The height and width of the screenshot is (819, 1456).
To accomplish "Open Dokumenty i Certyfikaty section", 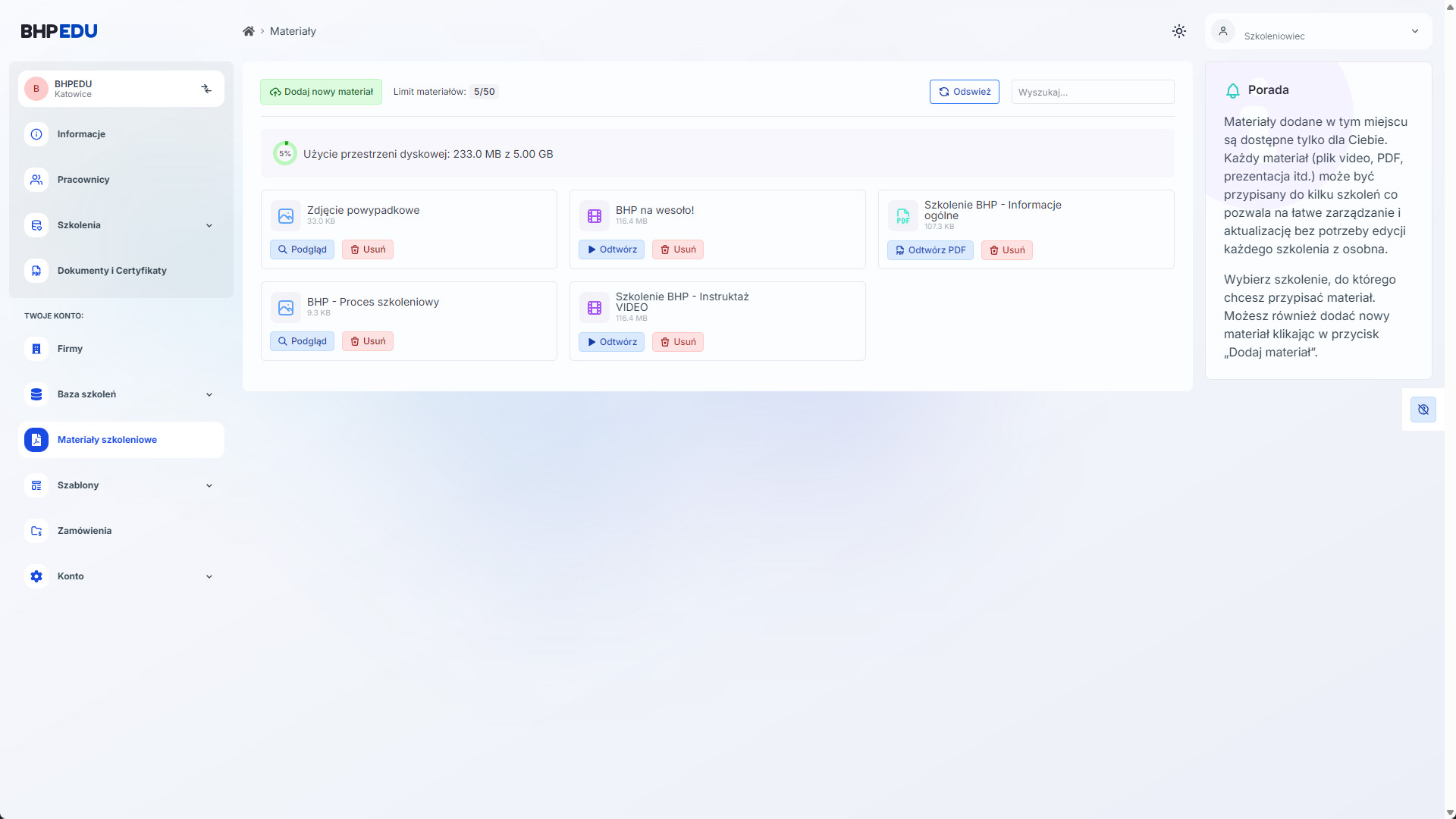I will [111, 271].
